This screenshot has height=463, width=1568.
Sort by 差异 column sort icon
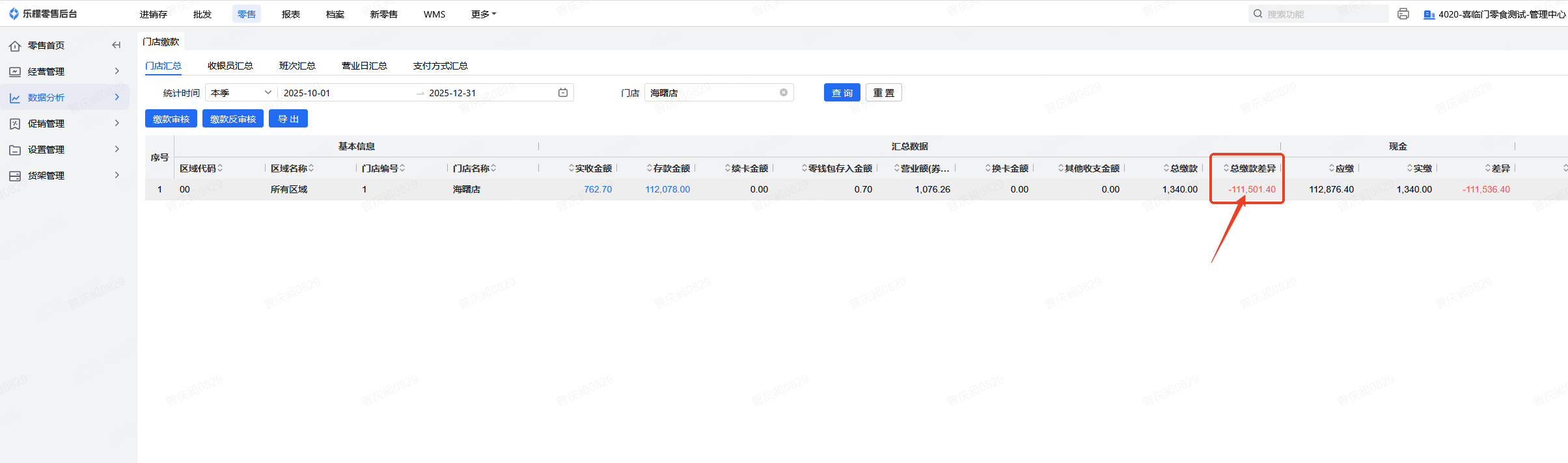coord(1488,168)
